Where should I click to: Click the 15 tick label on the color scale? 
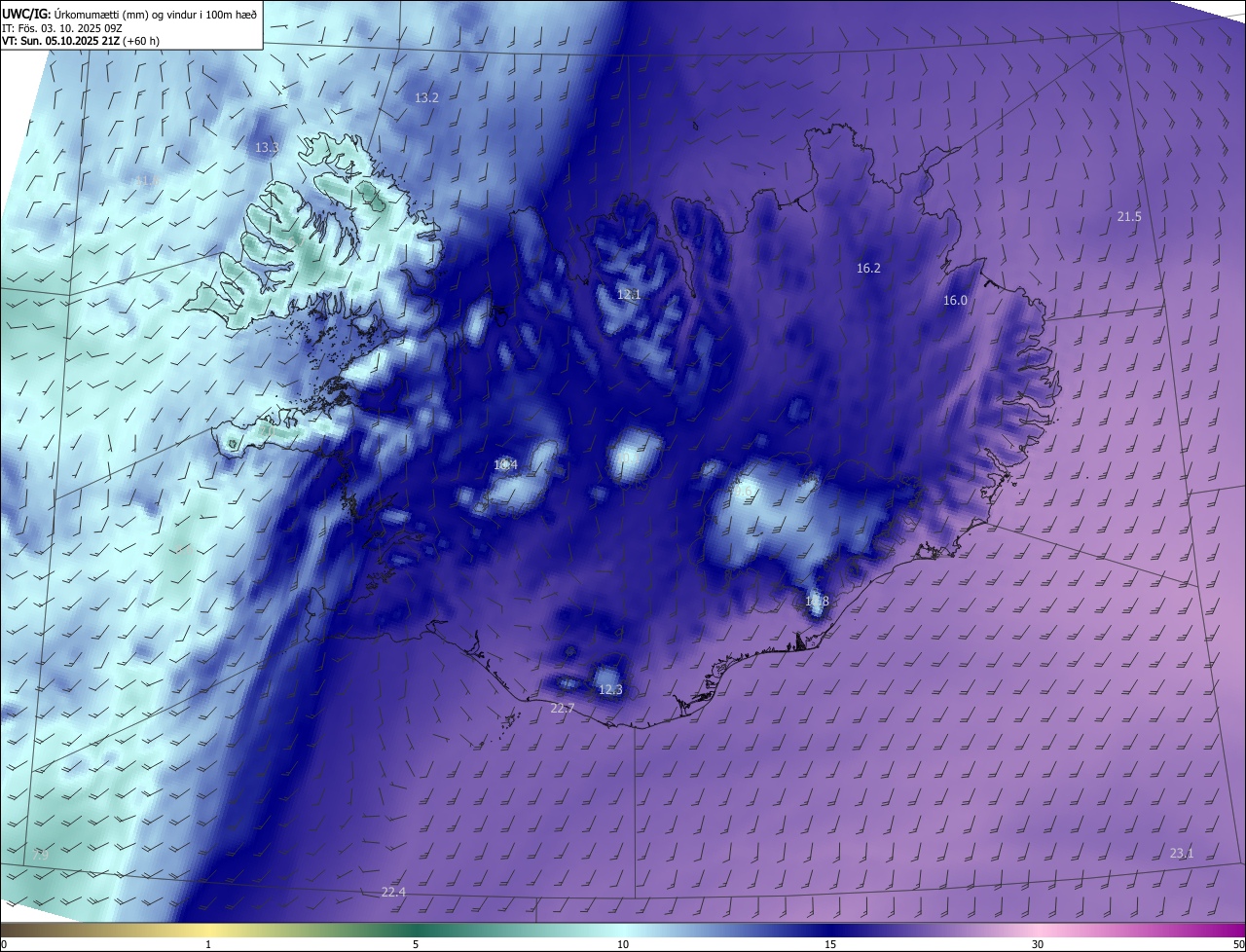coord(830,944)
